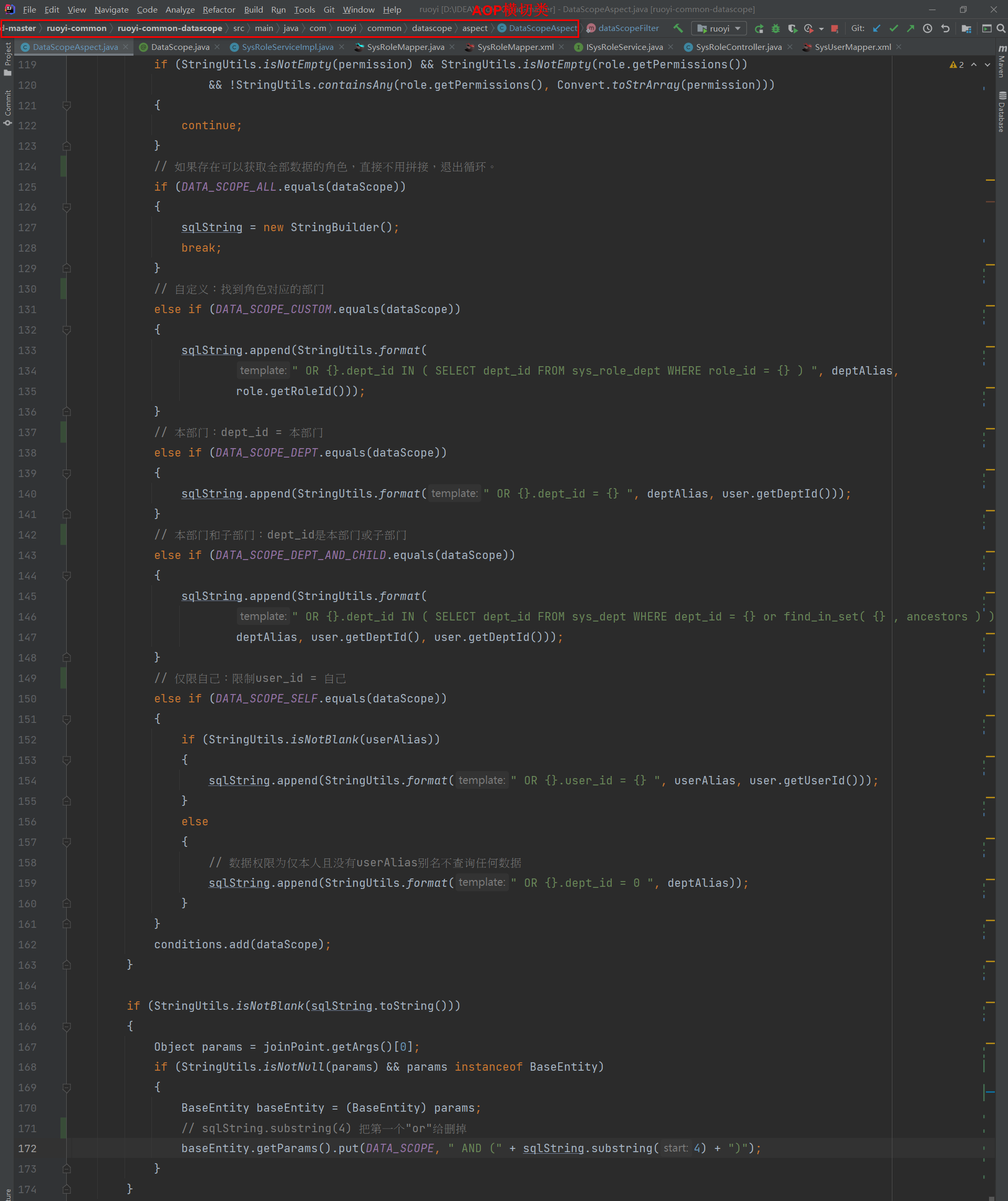
Task: Open the File menu
Action: point(29,9)
